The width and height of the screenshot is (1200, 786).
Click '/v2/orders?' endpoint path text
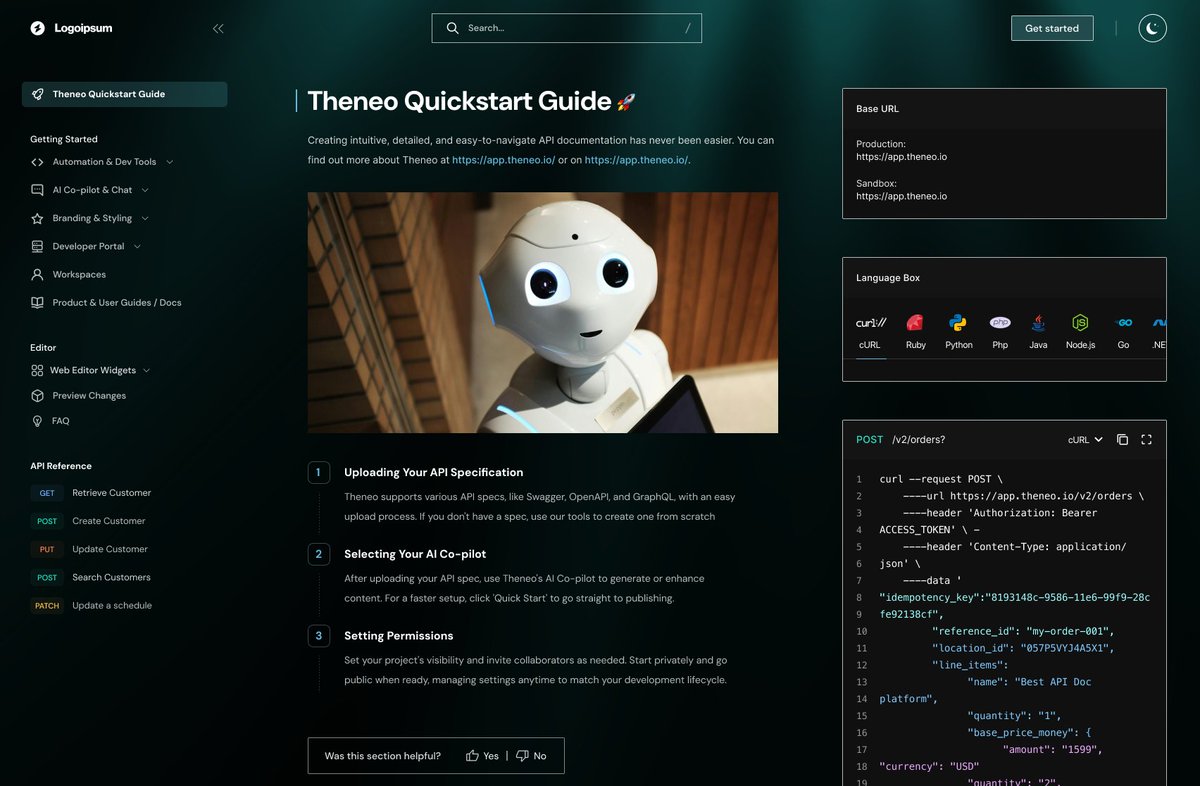click(919, 440)
